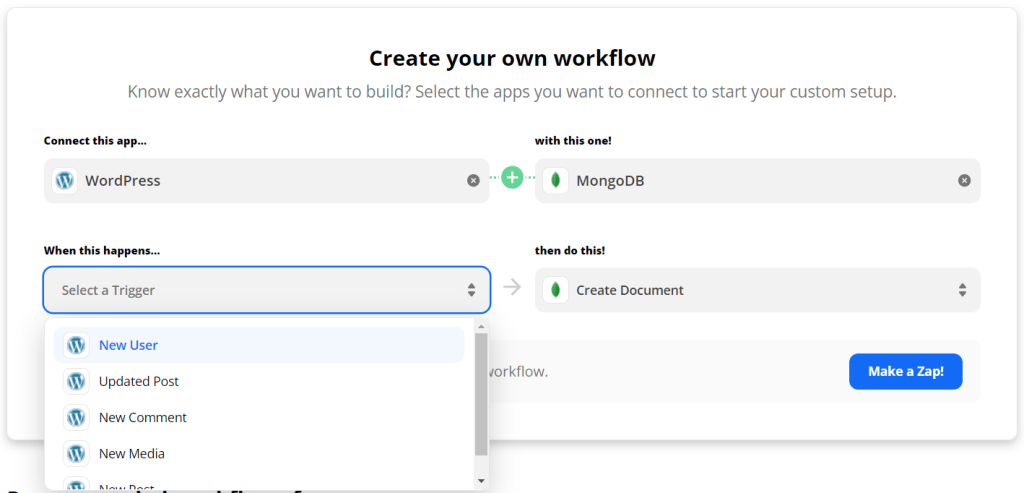Click the arrow between trigger and action
The width and height of the screenshot is (1024, 493).
point(513,287)
